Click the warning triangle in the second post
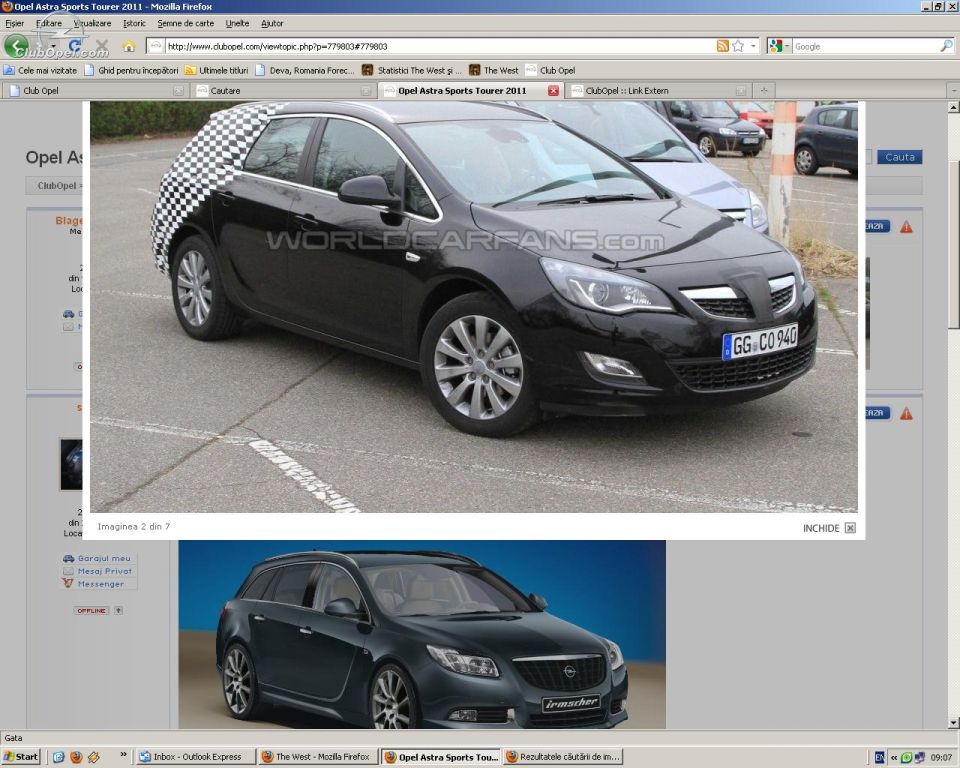The width and height of the screenshot is (960, 768). click(906, 414)
